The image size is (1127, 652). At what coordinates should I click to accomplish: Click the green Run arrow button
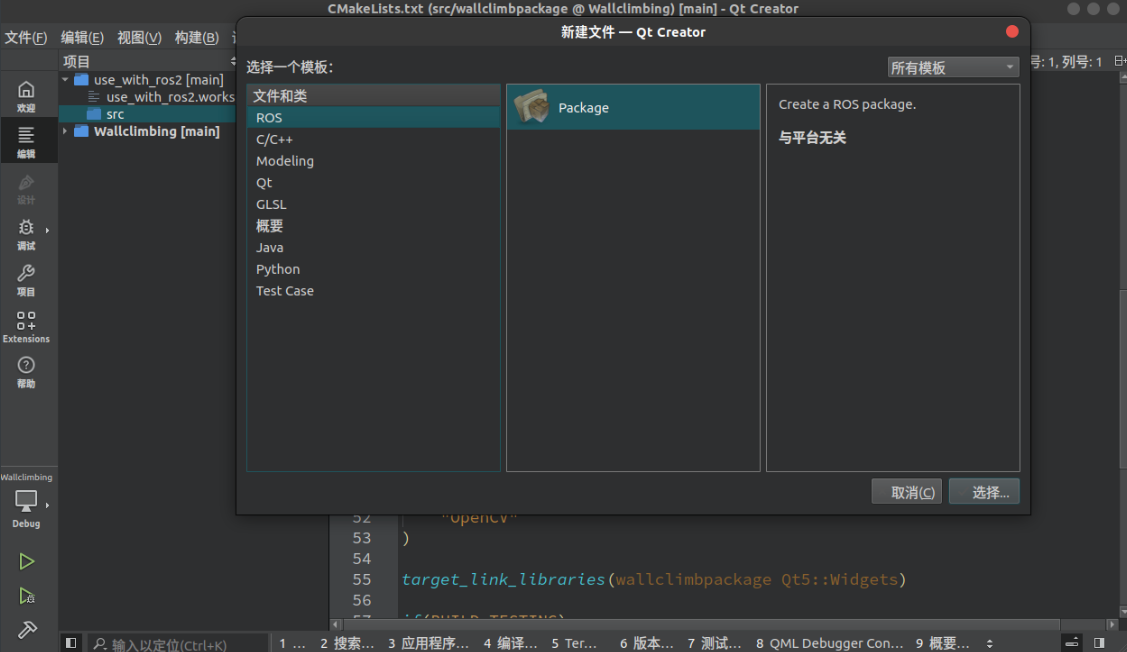pyautogui.click(x=27, y=561)
